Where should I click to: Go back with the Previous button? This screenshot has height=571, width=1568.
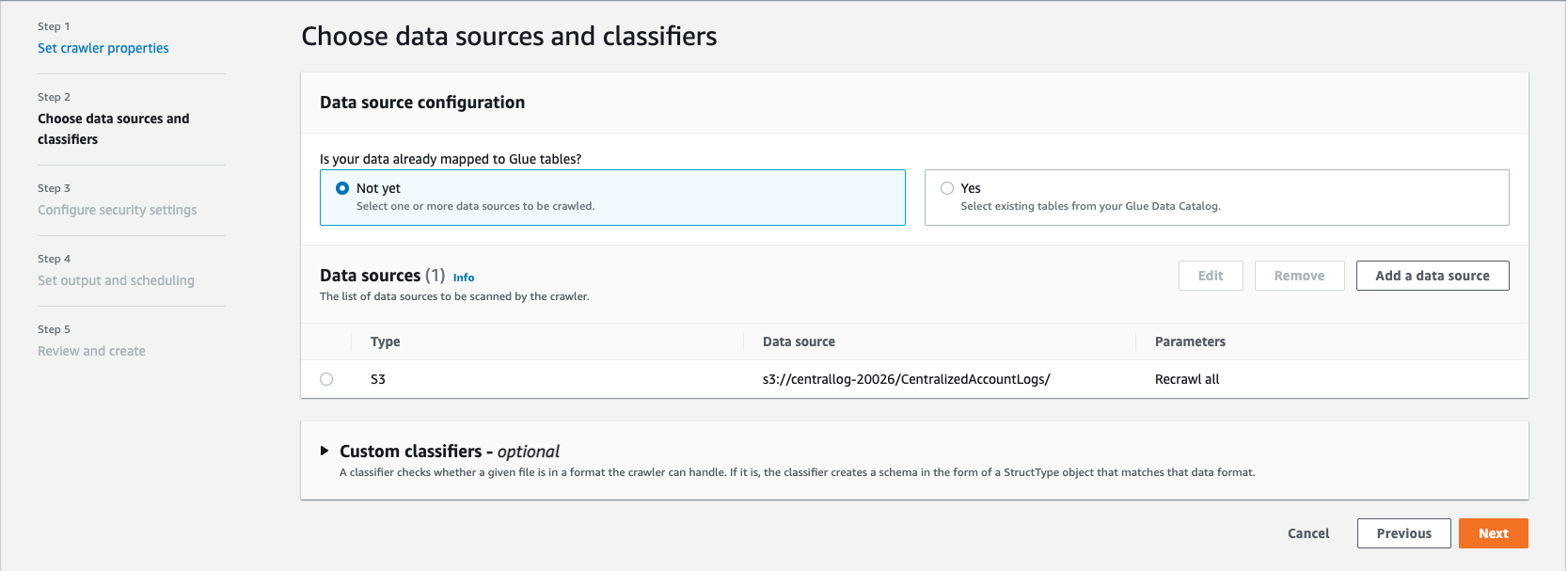(1403, 533)
